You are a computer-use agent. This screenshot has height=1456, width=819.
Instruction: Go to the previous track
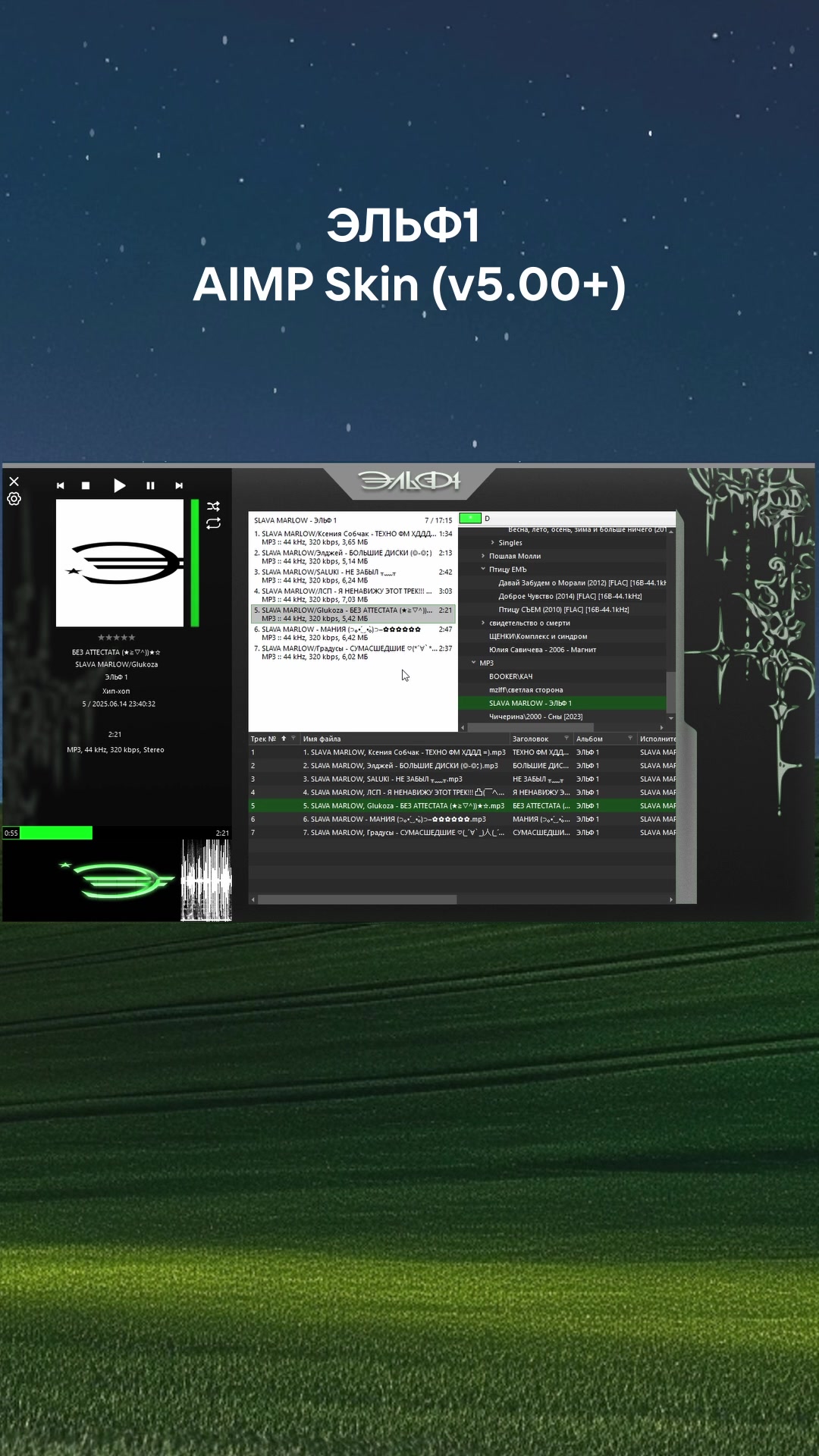coord(61,485)
